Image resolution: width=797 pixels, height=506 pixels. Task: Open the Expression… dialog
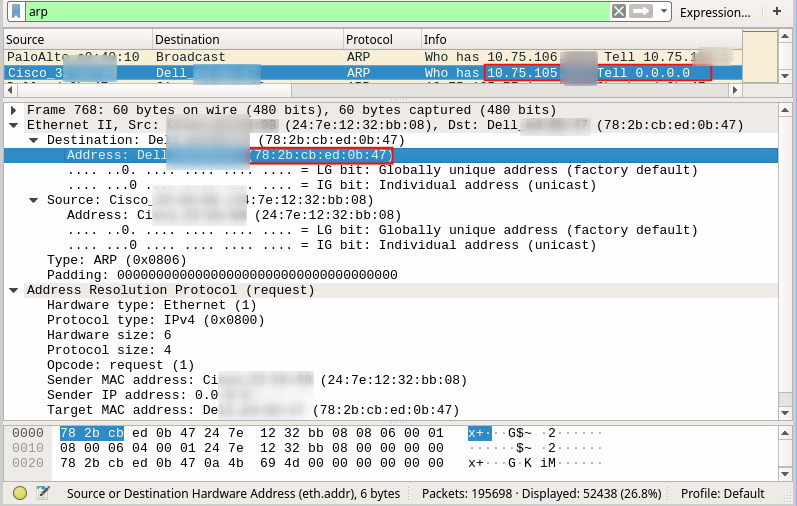715,12
